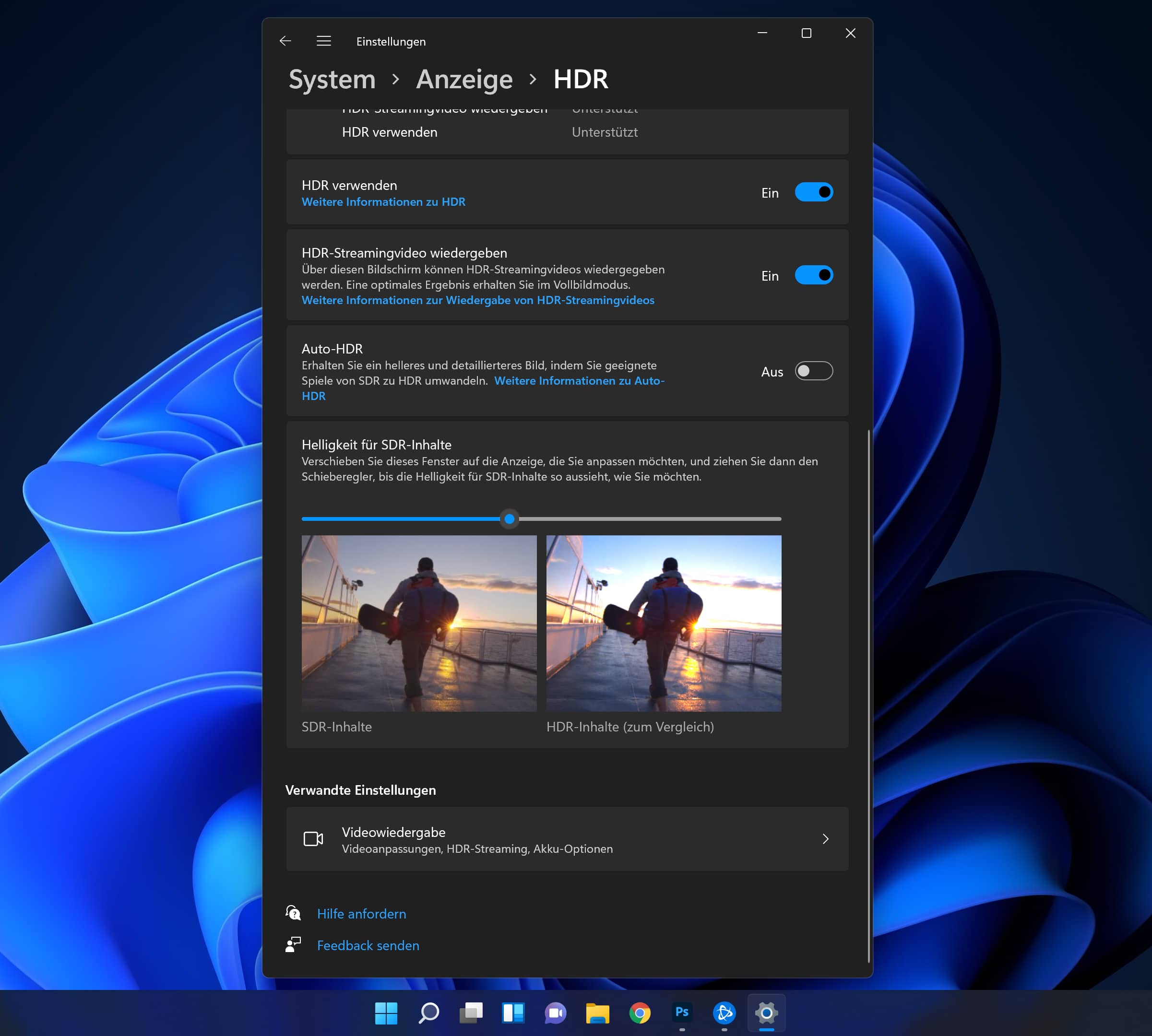The height and width of the screenshot is (1036, 1152).
Task: Minimize the Einstellungen window
Action: [762, 34]
